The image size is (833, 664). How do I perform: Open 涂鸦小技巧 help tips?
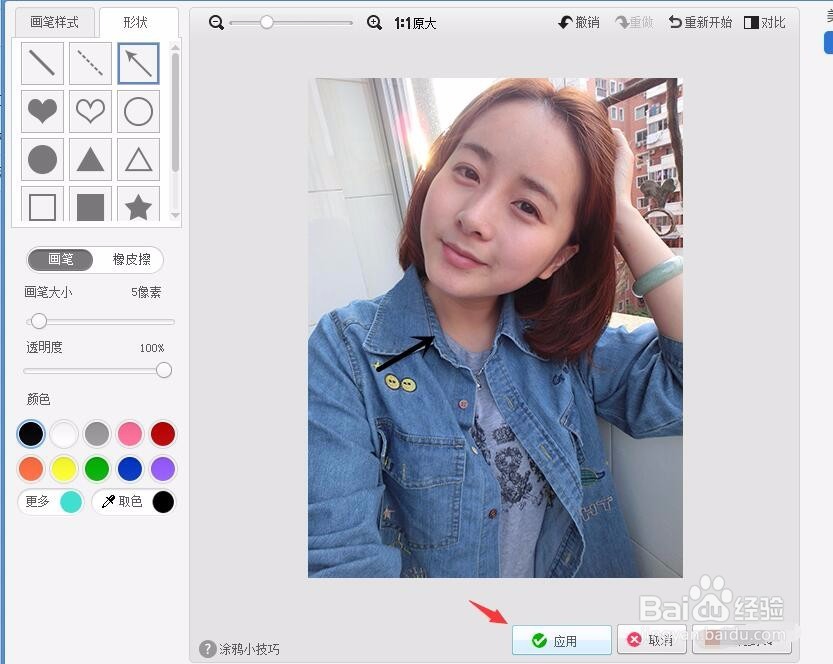(240, 649)
